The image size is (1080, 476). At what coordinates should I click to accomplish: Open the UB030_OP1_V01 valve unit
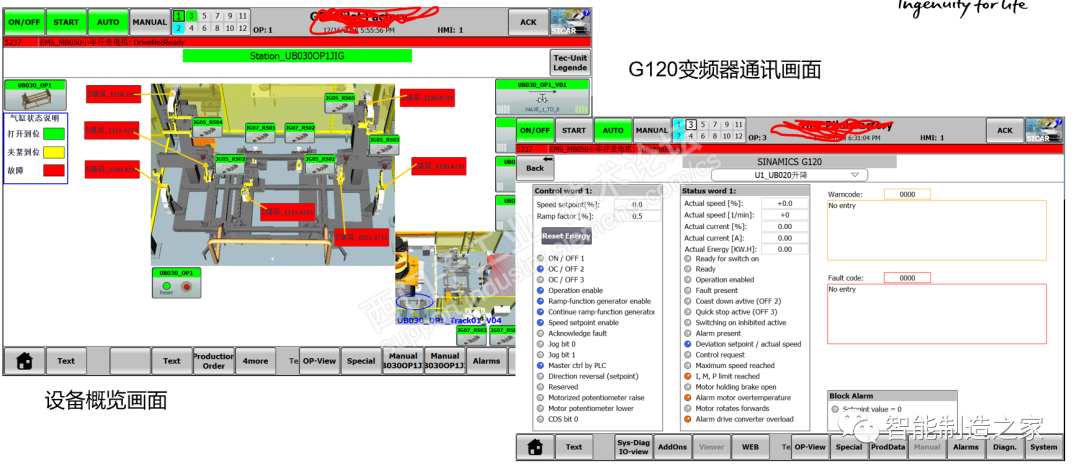pos(542,97)
